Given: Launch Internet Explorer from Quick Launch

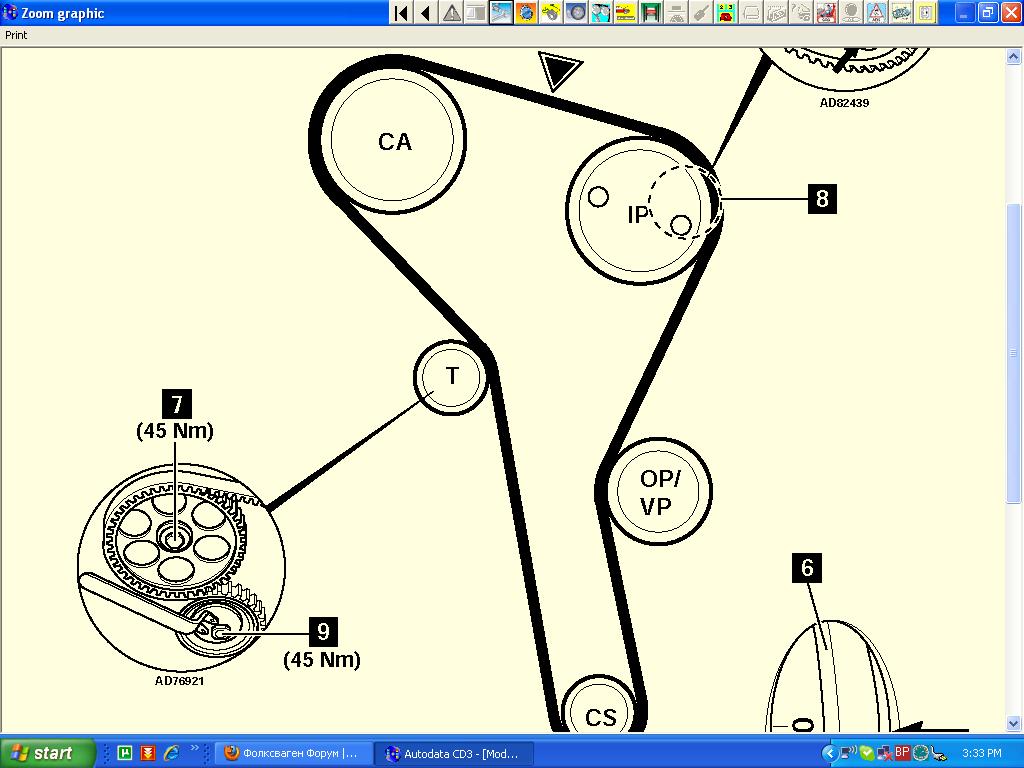Looking at the screenshot, I should 171,753.
